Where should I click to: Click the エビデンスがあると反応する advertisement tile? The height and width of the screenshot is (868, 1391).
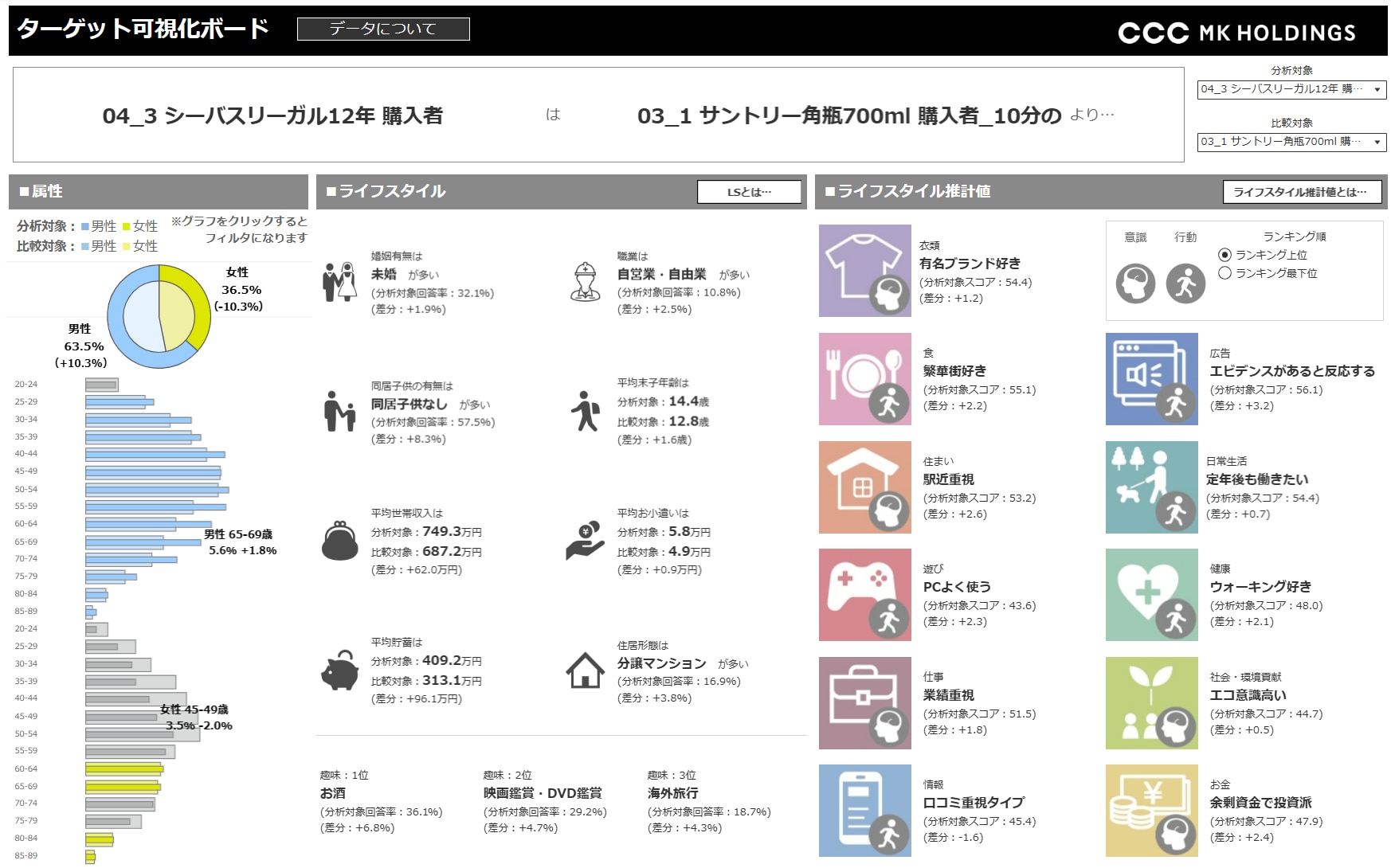click(1151, 378)
